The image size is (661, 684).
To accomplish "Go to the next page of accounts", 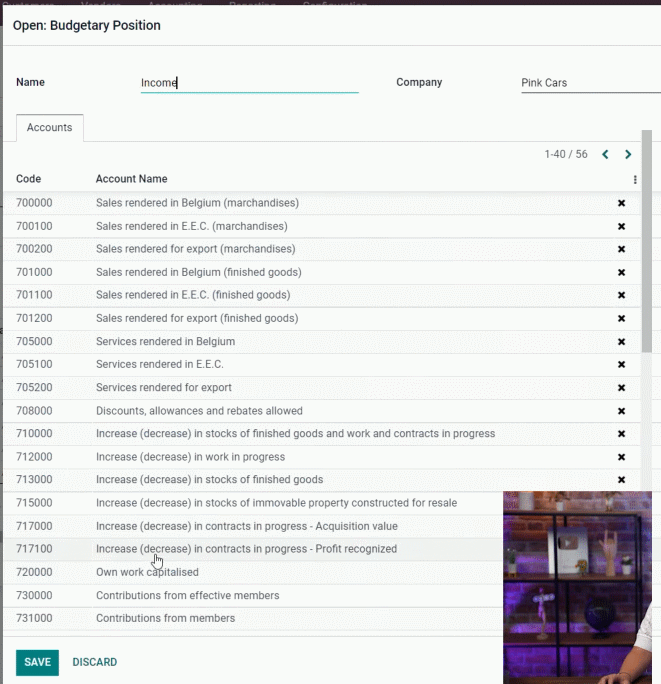I will [x=628, y=154].
